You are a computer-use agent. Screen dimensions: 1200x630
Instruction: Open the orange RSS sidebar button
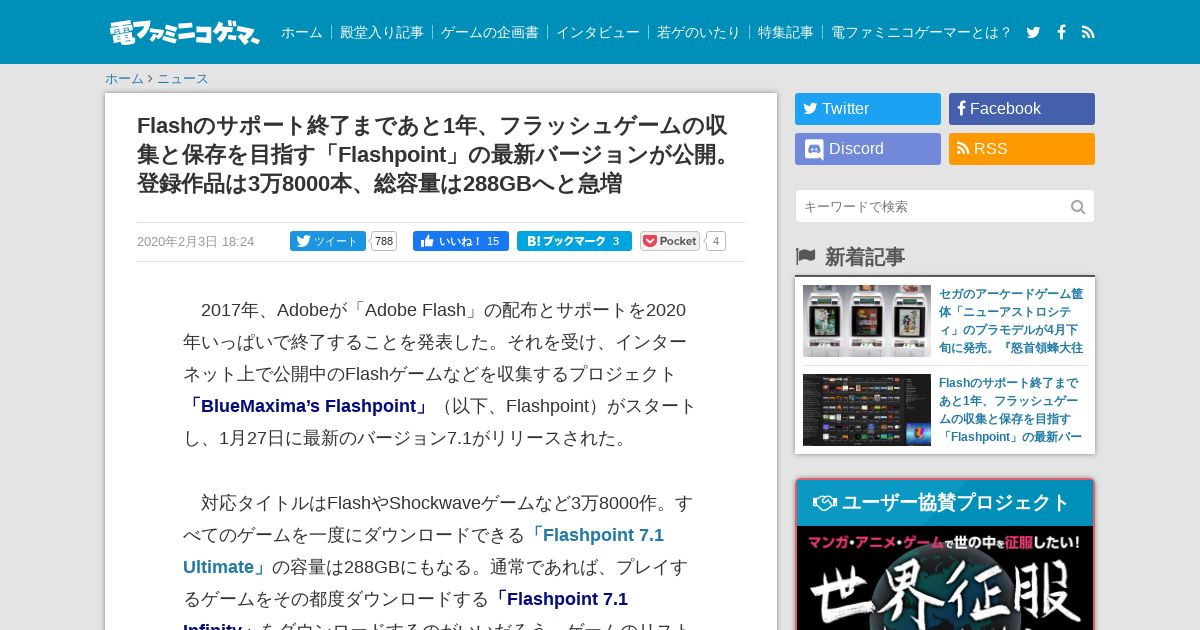[1022, 149]
